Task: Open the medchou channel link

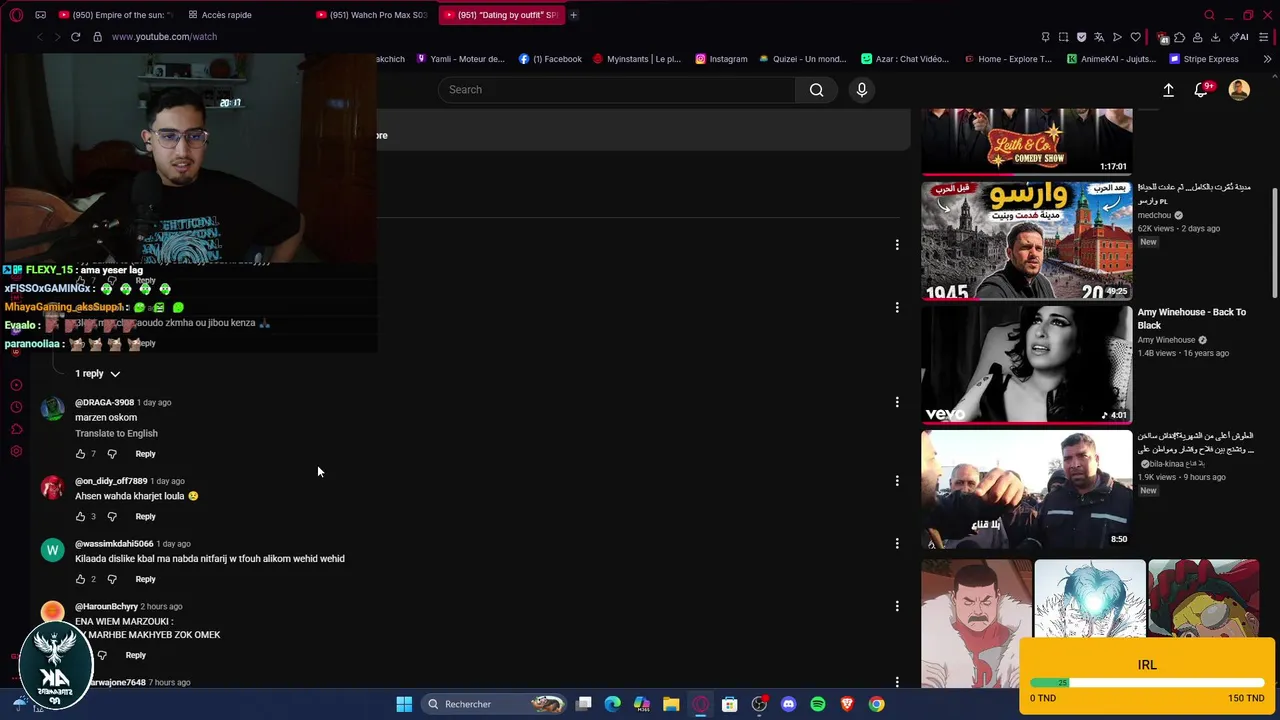Action: [1154, 215]
